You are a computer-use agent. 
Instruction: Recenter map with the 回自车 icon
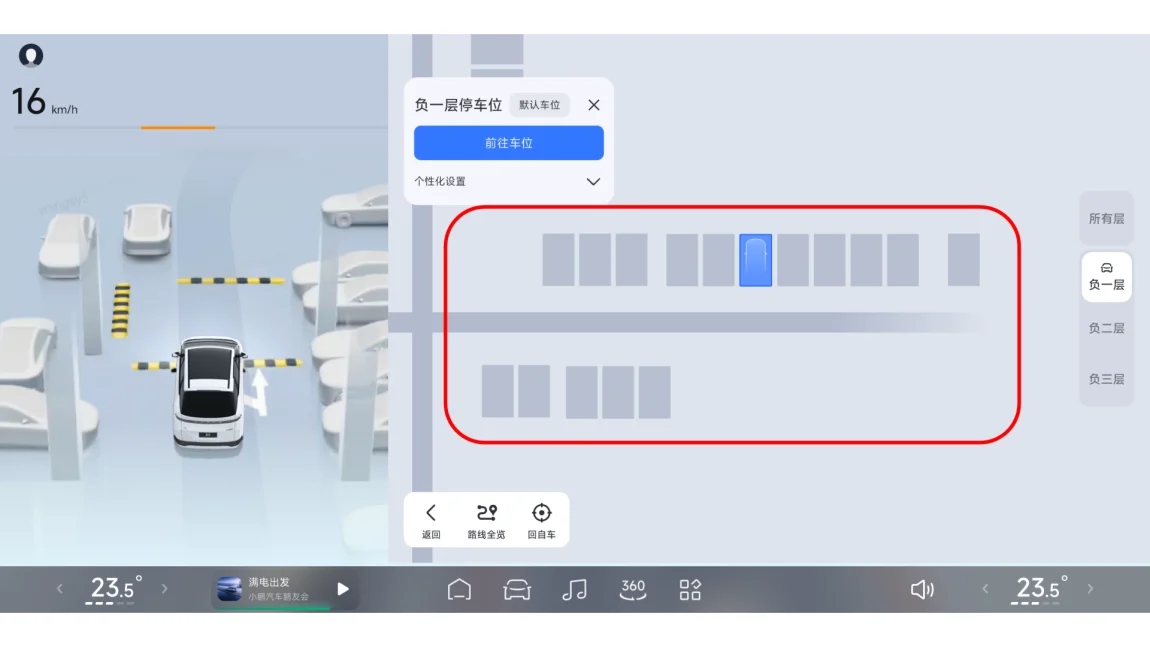pyautogui.click(x=541, y=520)
